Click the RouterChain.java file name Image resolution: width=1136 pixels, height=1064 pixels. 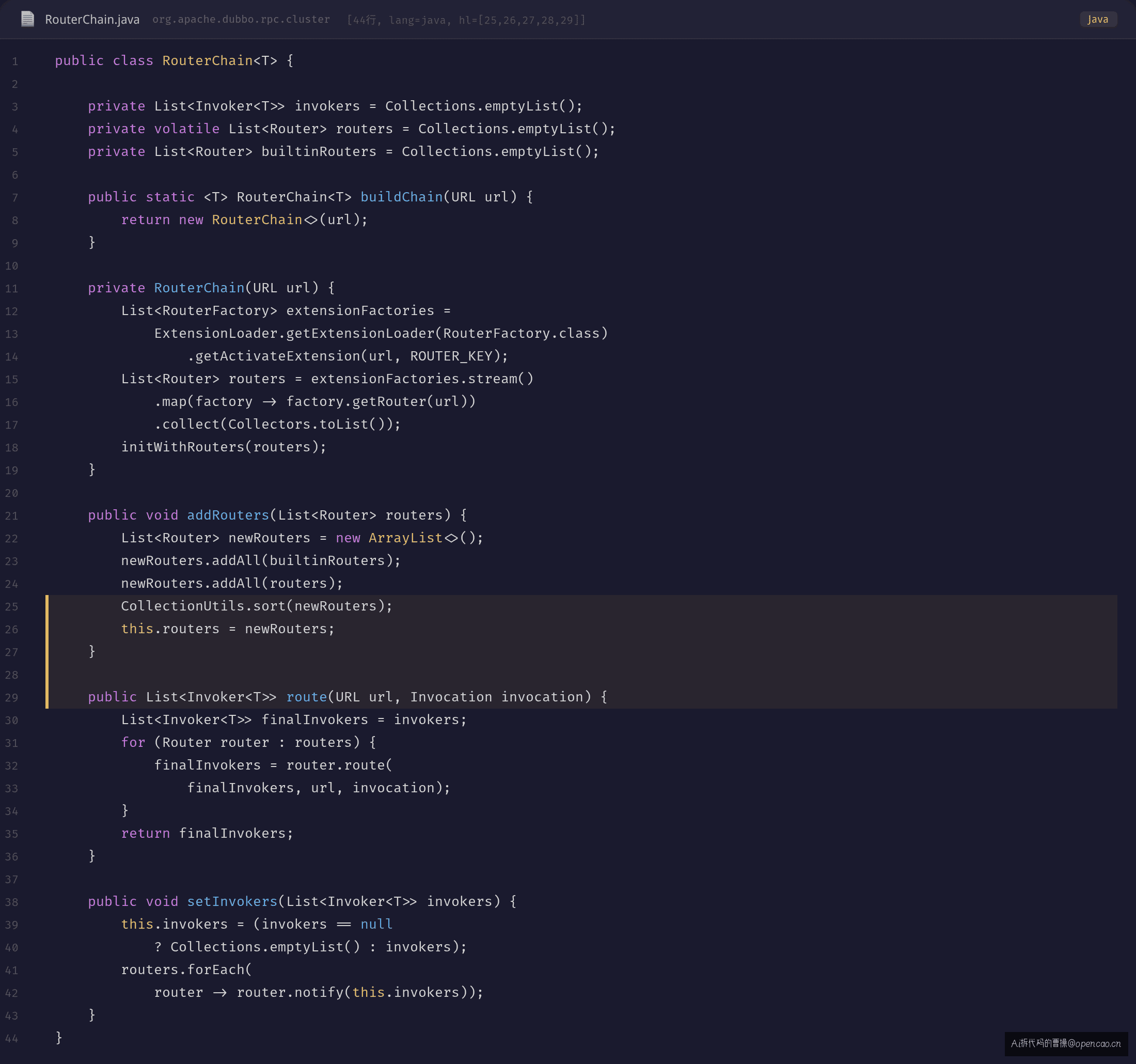click(x=92, y=20)
